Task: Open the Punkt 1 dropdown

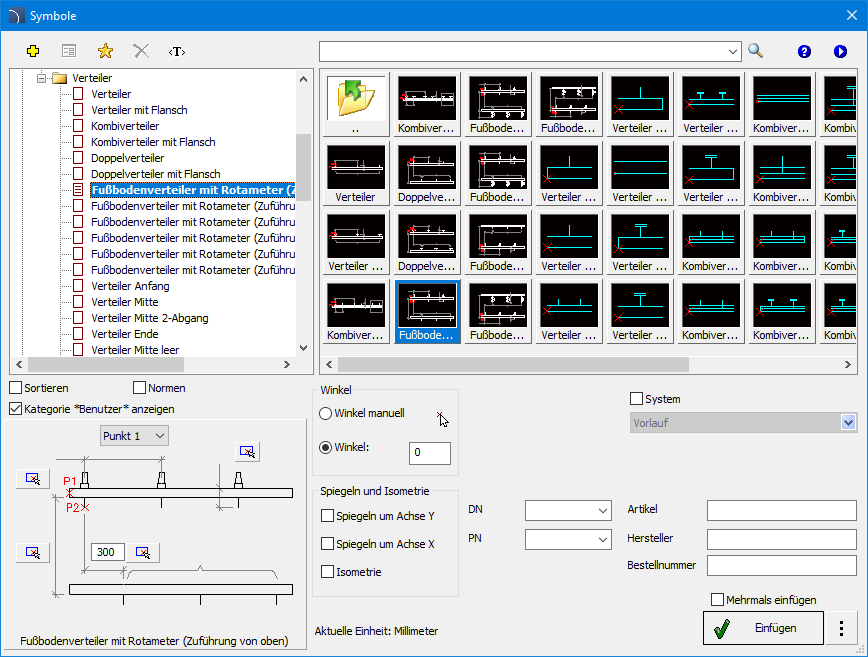Action: [x=135, y=436]
